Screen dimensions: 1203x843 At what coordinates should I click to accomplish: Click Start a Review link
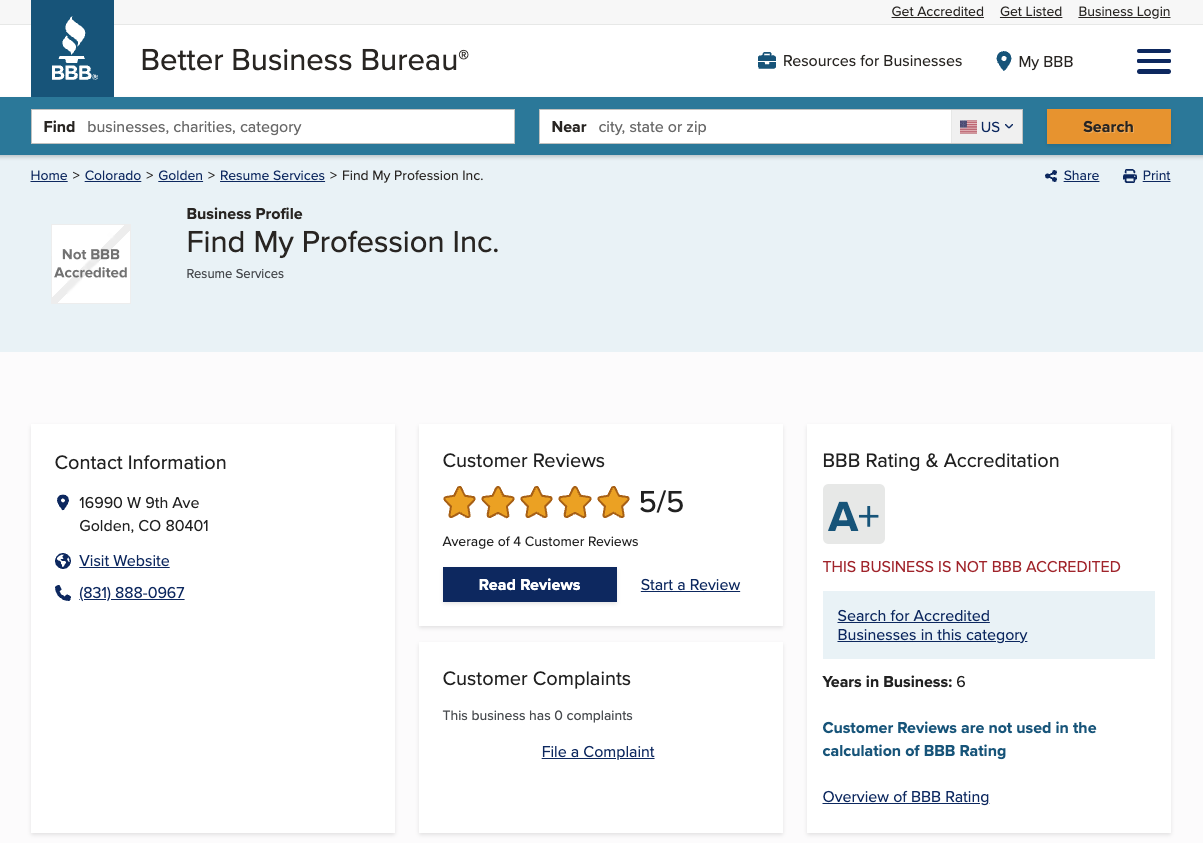point(691,585)
